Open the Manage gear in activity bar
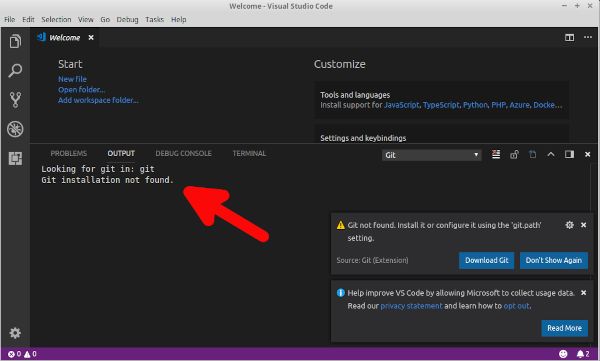The image size is (600, 361). pos(15,333)
